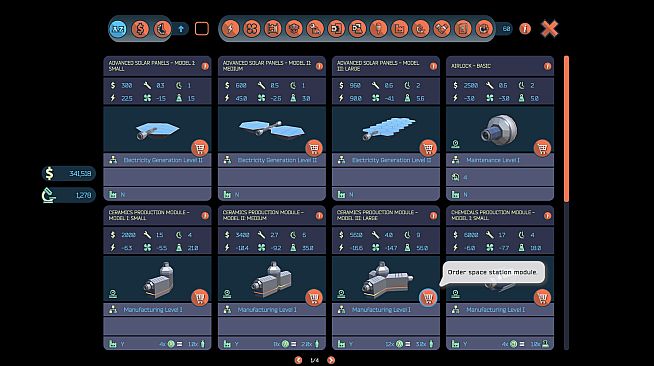The image size is (654, 366).
Task: Open Maintenance Level I on Airlock card
Action: coord(493,160)
